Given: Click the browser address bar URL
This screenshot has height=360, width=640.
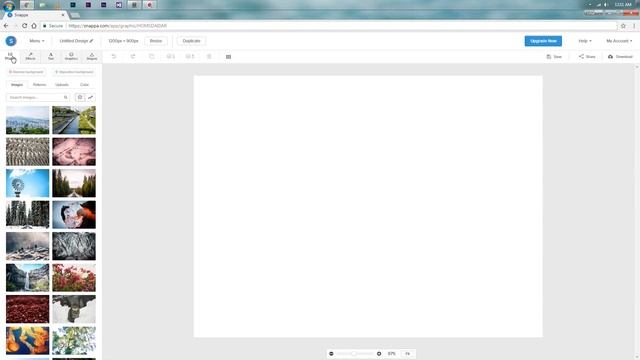Looking at the screenshot, I should (x=118, y=26).
